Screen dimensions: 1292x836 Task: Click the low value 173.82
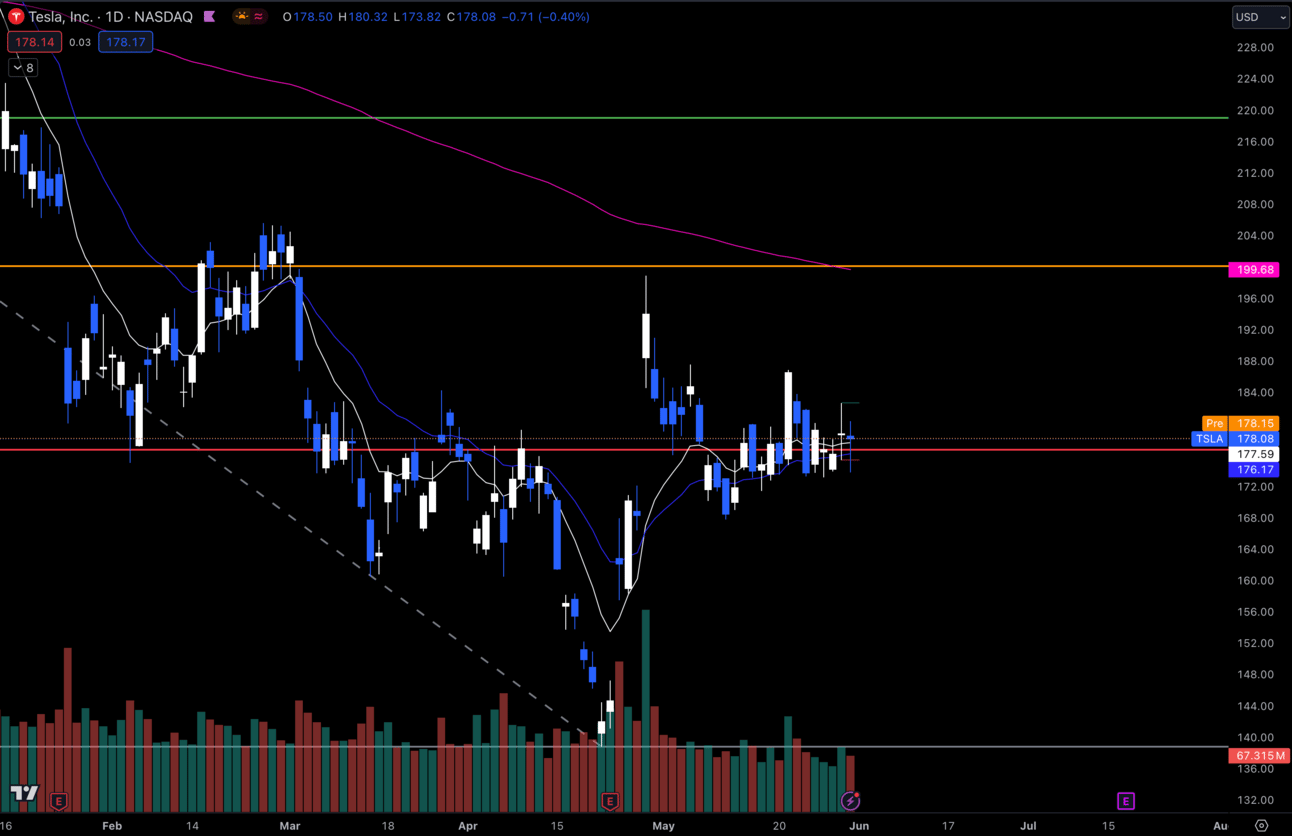[421, 17]
